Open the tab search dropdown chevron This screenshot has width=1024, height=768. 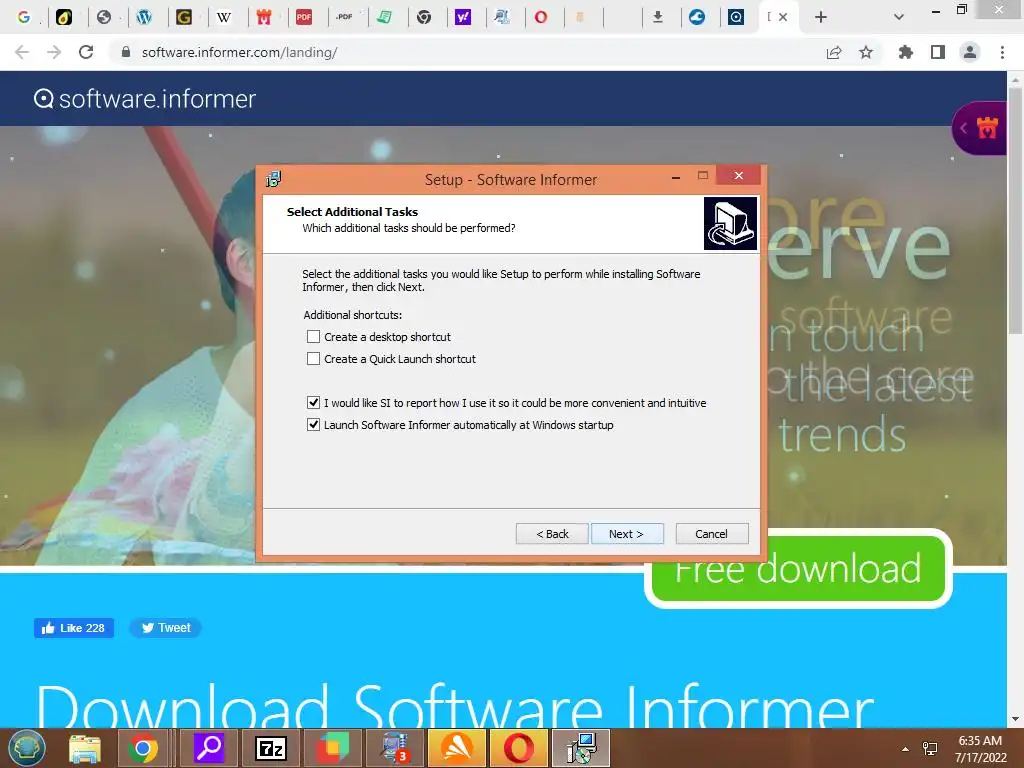[x=899, y=17]
